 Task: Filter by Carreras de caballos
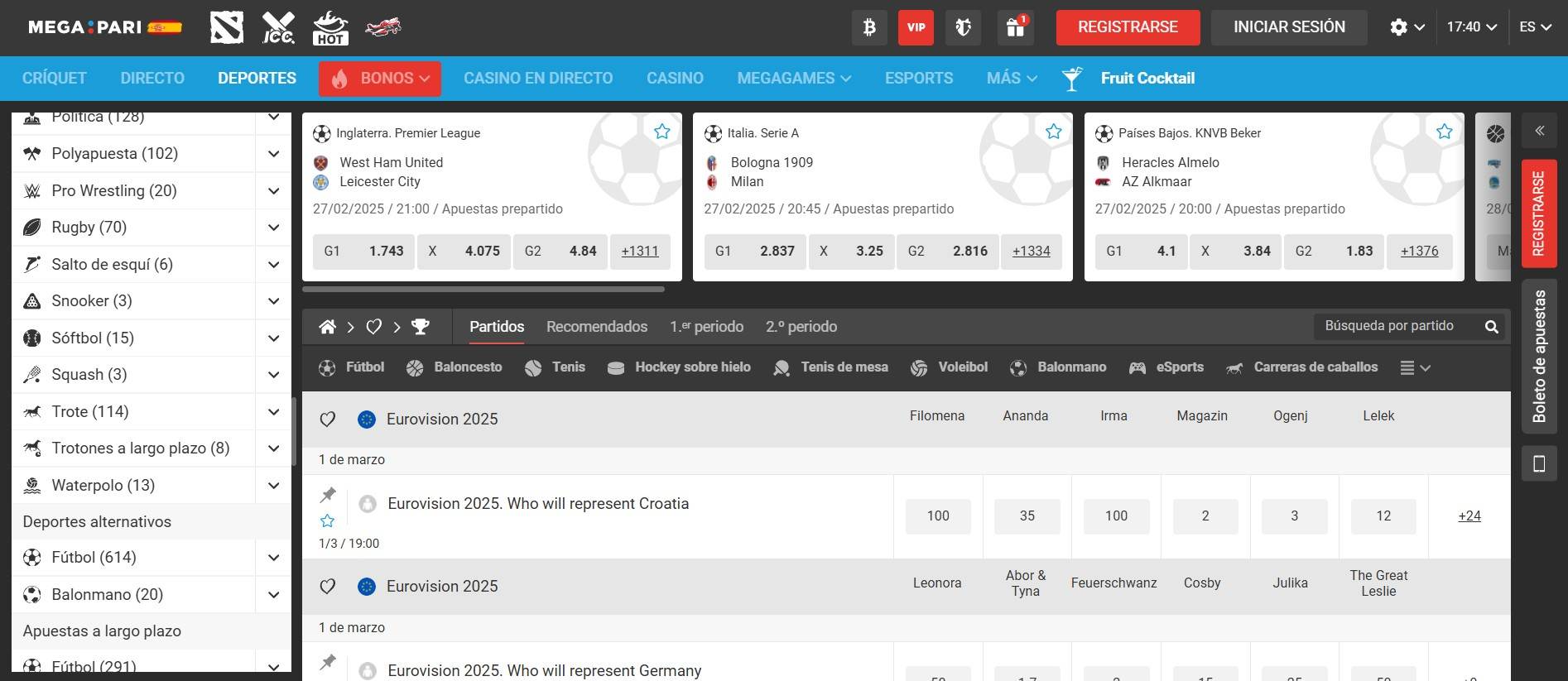coord(1301,367)
